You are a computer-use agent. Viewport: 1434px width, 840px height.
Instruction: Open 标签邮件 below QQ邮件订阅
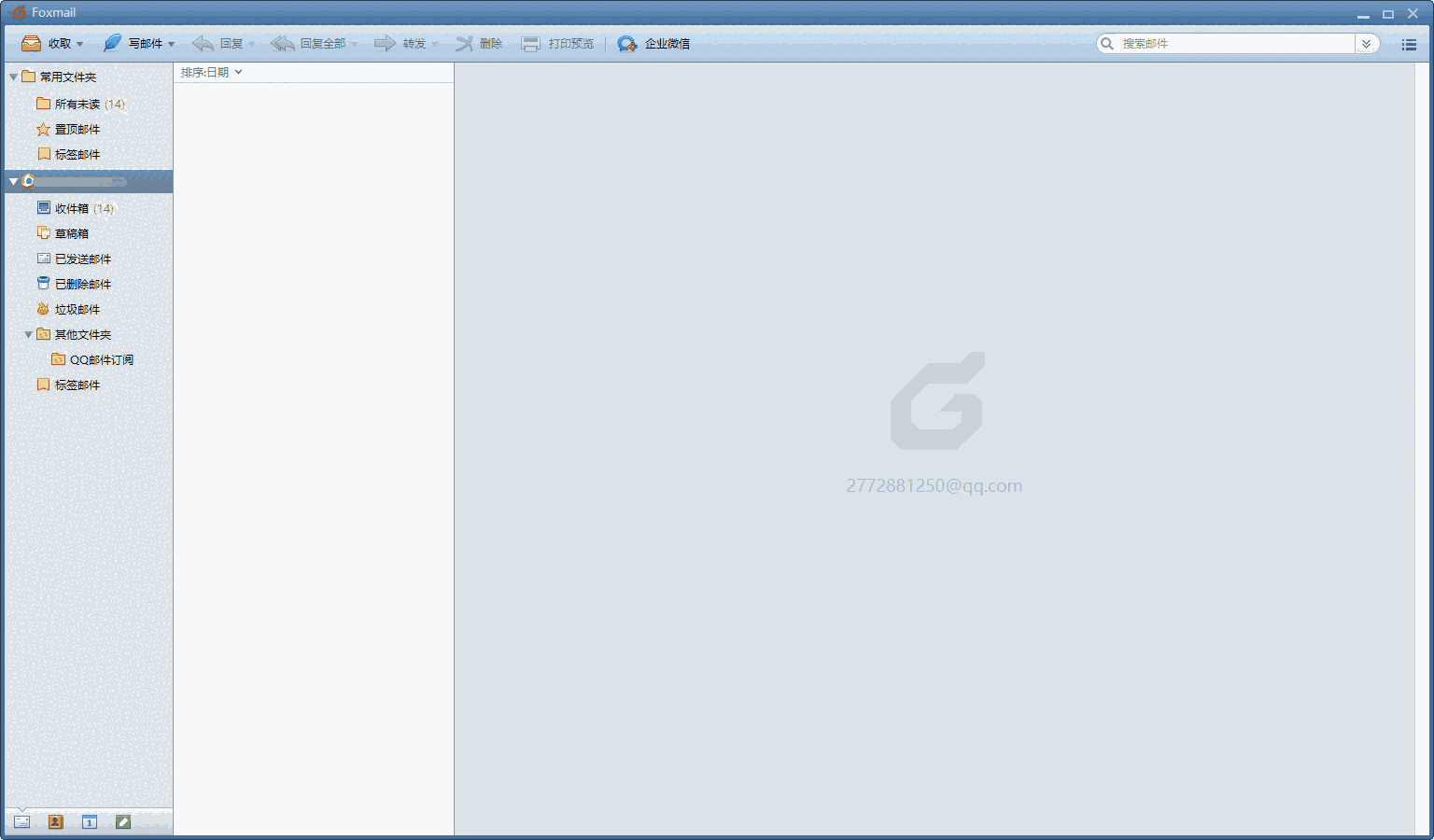coord(68,385)
